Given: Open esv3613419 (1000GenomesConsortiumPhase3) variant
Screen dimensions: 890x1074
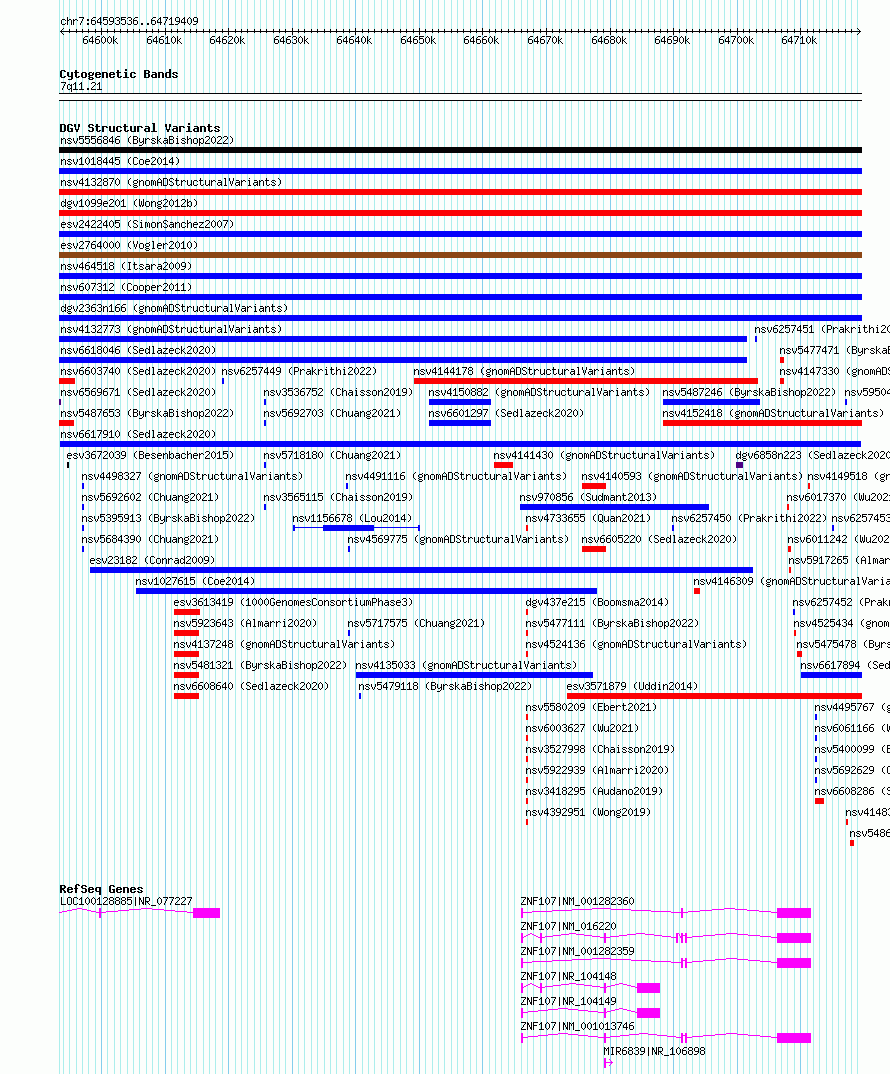Looking at the screenshot, I should [x=293, y=602].
